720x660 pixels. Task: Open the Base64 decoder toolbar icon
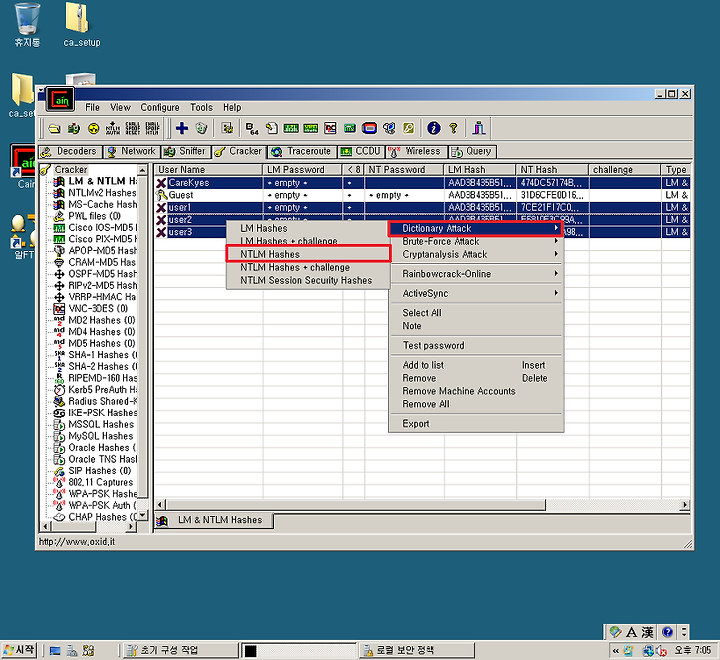[252, 128]
